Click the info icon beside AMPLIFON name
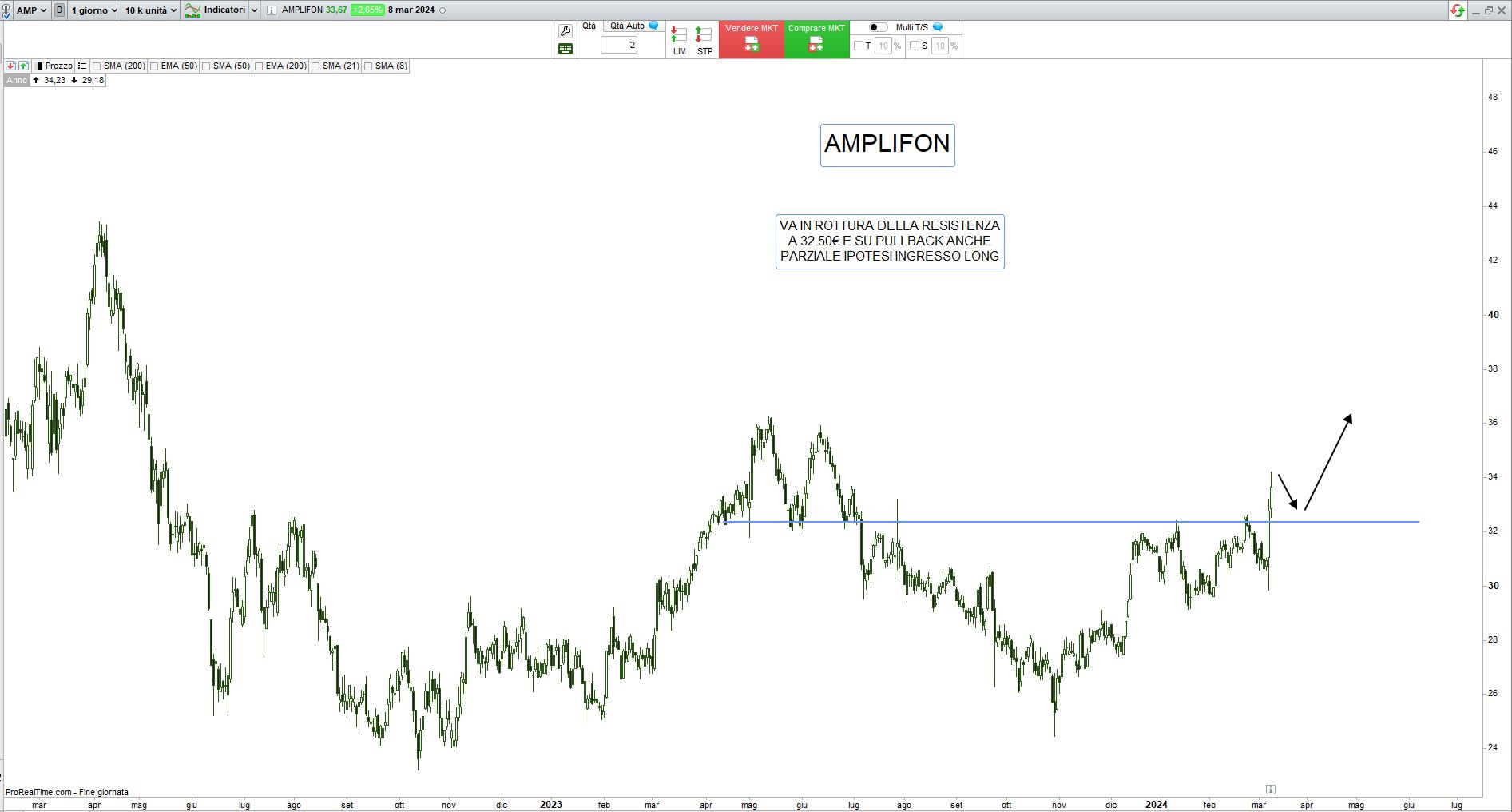1512x812 pixels. tap(272, 10)
